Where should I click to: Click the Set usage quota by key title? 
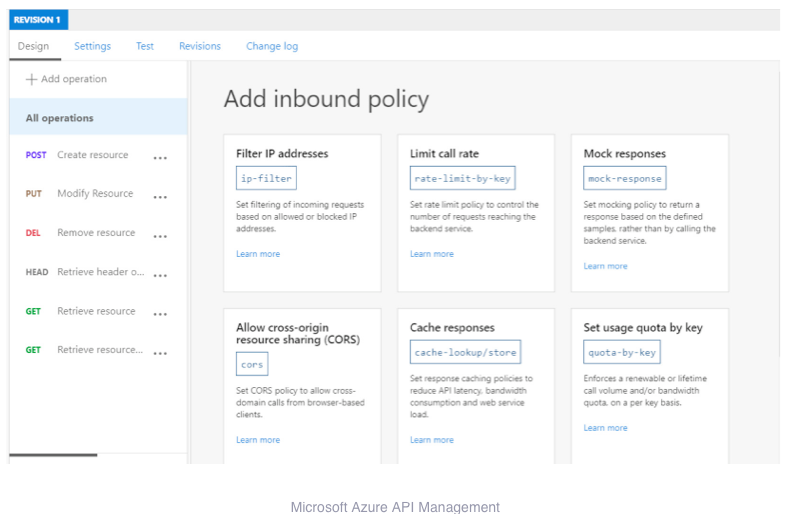643,328
